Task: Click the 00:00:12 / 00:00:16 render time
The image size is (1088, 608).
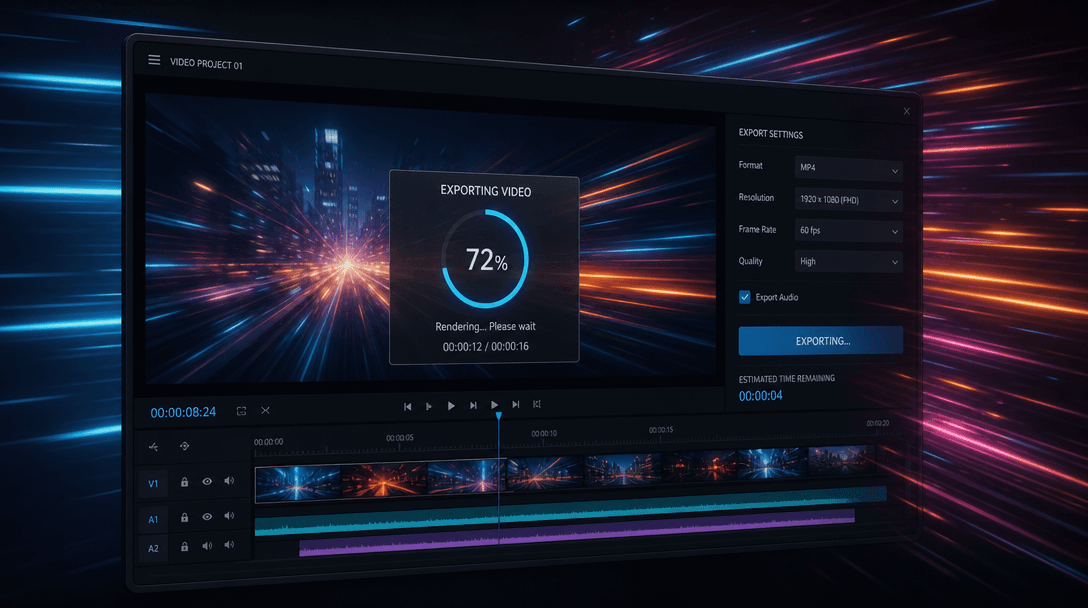Action: pyautogui.click(x=486, y=346)
